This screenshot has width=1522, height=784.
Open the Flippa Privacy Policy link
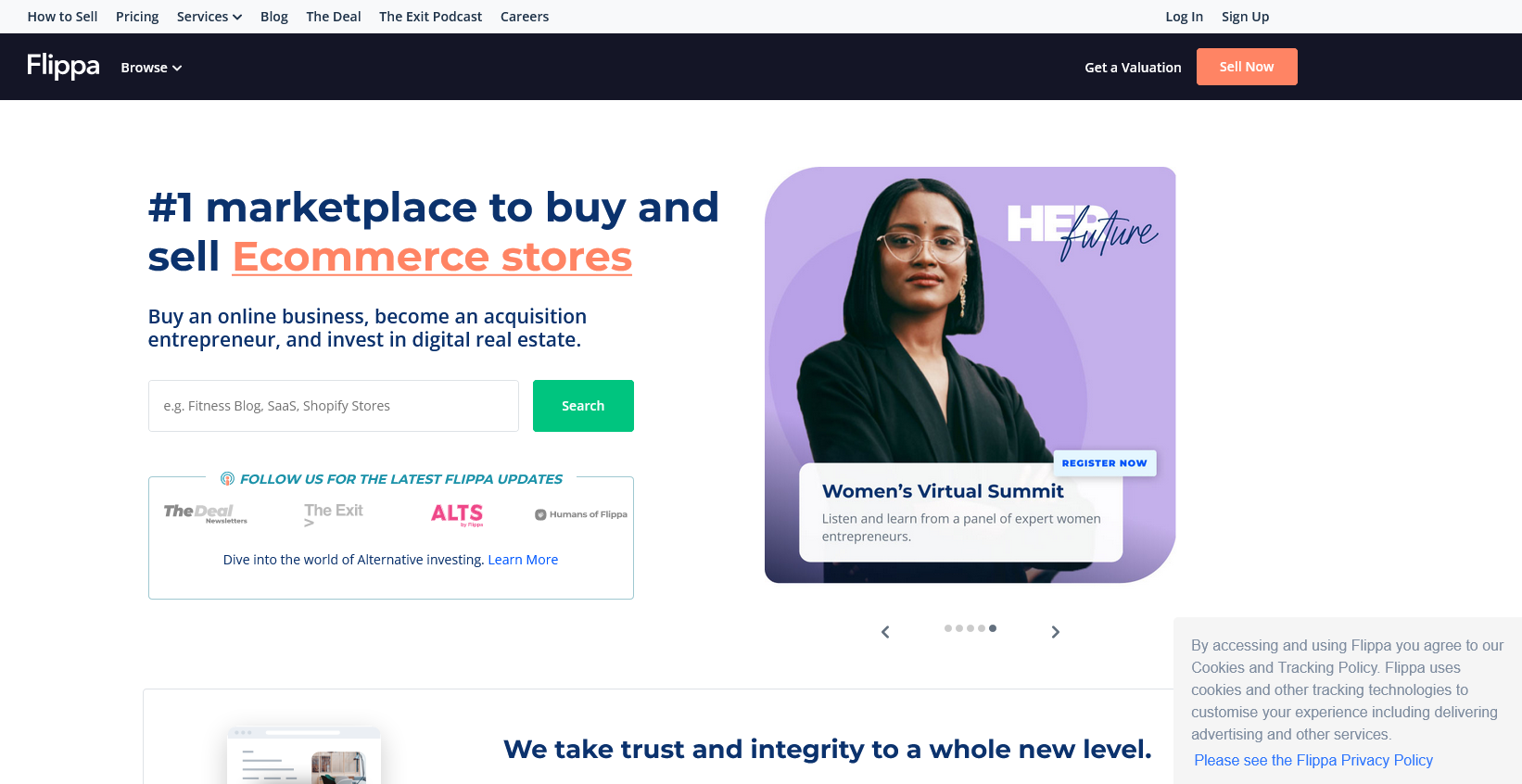(1313, 760)
